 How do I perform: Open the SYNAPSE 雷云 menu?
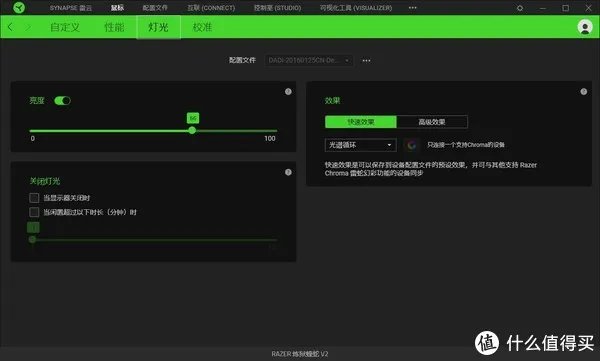[x=71, y=8]
